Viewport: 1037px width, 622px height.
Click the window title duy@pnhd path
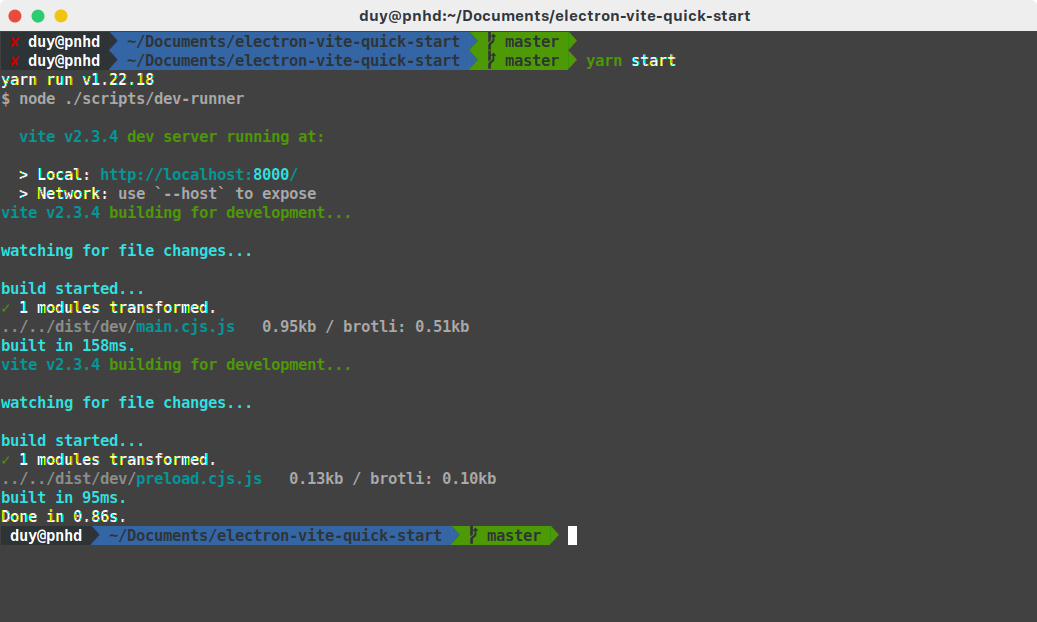pos(554,16)
